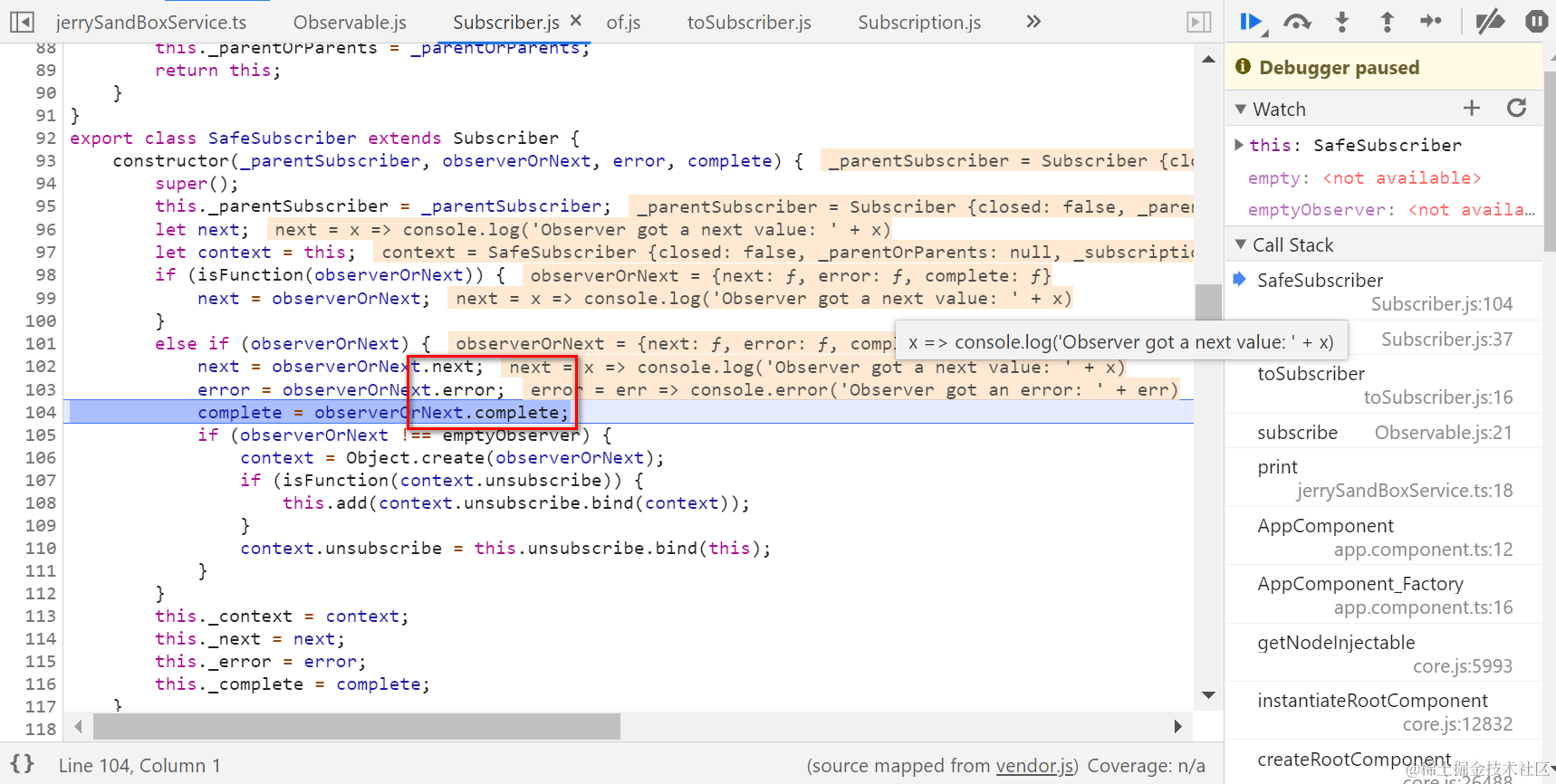This screenshot has width=1556, height=784.
Task: Close the Subscriber.js tab
Action: [x=576, y=21]
